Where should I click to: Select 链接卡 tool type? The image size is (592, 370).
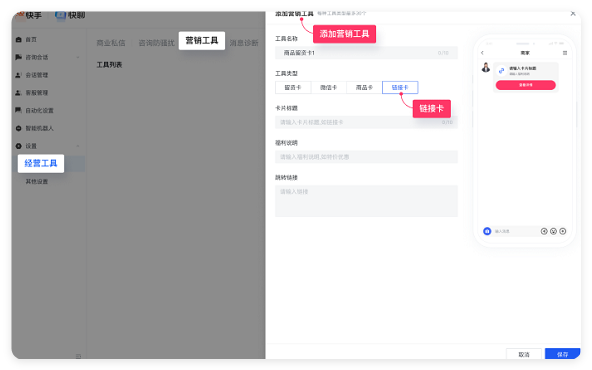[400, 87]
